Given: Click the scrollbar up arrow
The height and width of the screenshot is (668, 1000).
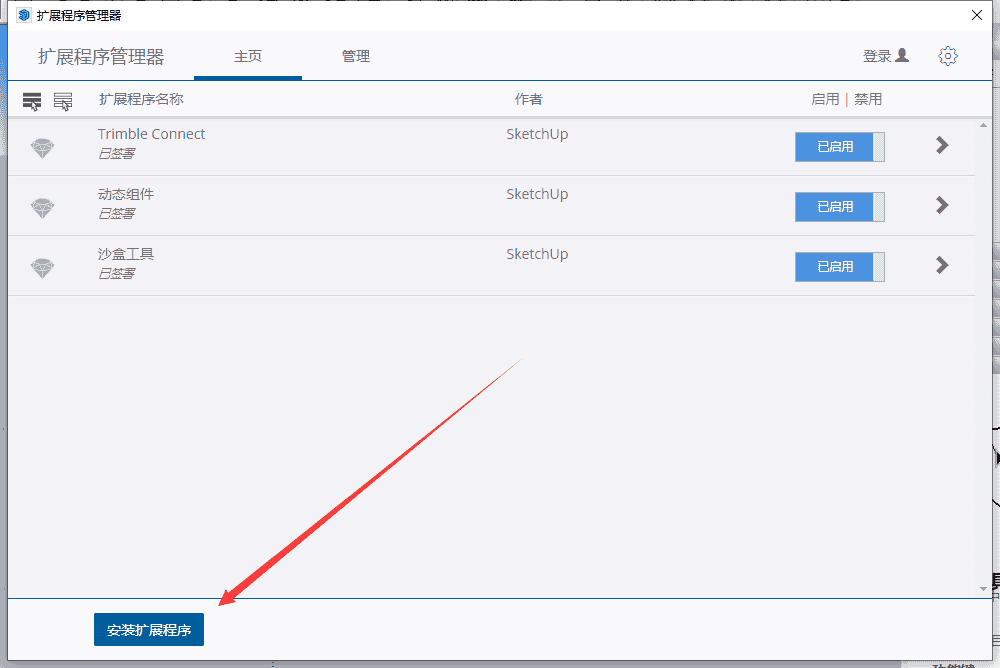Looking at the screenshot, I should [983, 126].
